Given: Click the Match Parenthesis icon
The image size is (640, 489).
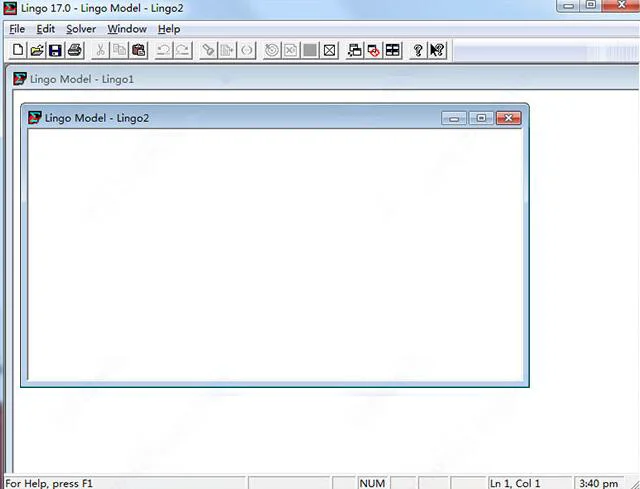Looking at the screenshot, I should coord(246,50).
